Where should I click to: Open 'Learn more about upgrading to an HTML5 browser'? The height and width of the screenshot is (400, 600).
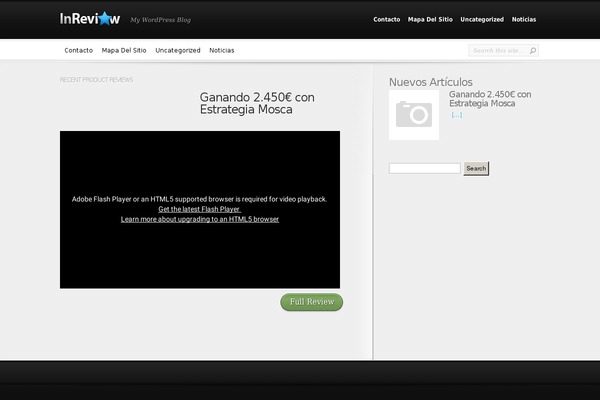point(200,219)
